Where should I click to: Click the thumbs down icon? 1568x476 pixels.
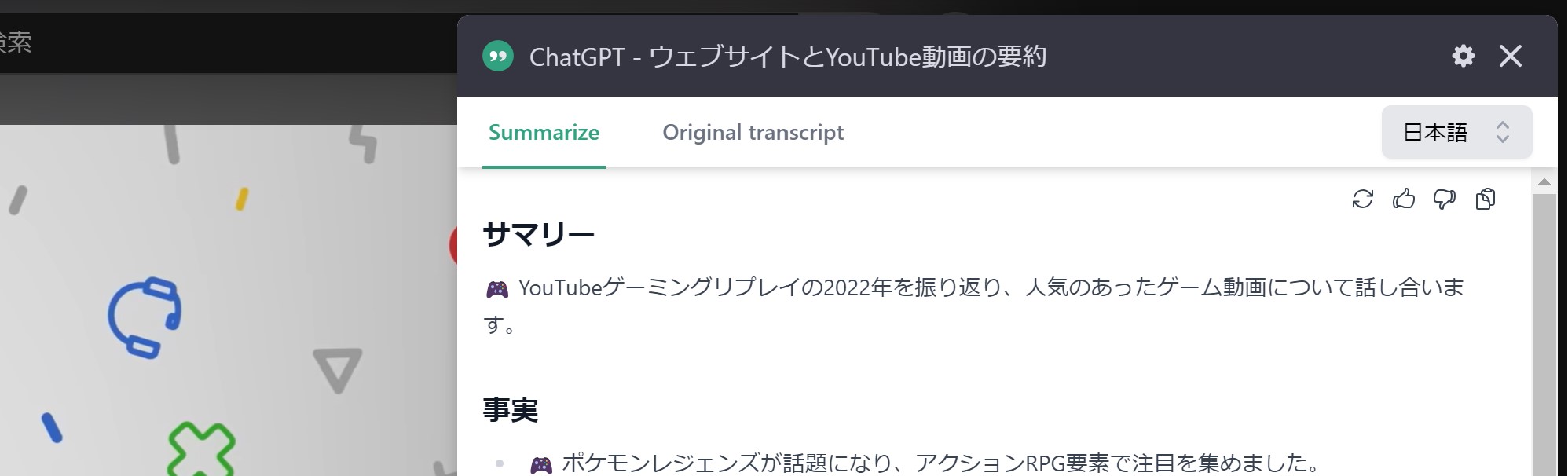(x=1445, y=200)
